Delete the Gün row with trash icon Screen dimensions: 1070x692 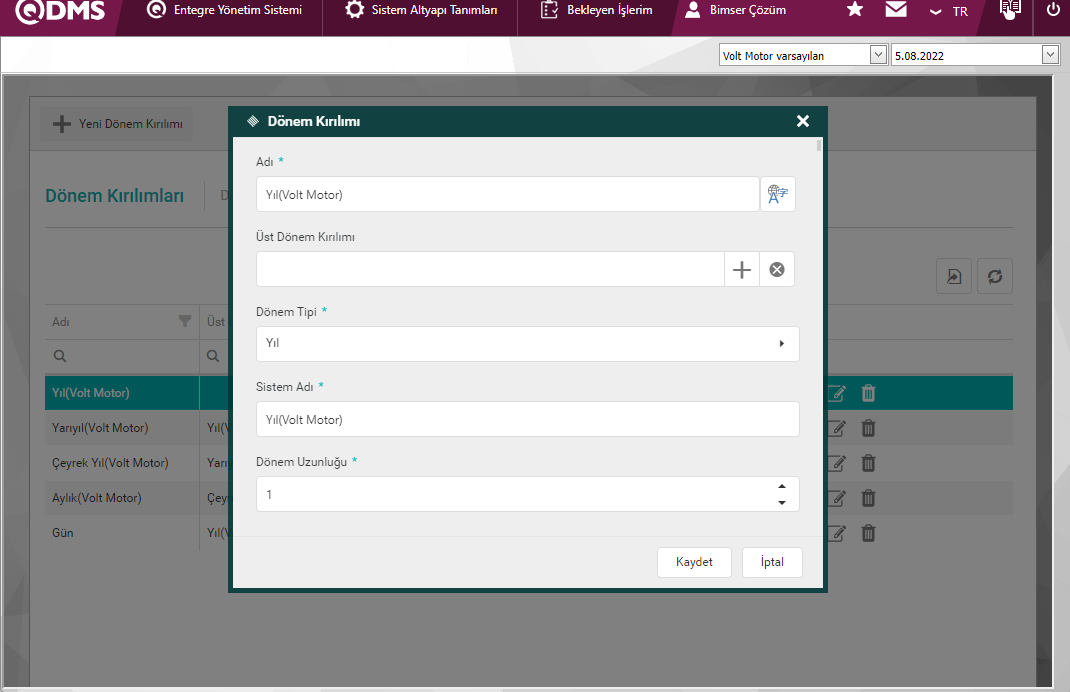coord(868,533)
